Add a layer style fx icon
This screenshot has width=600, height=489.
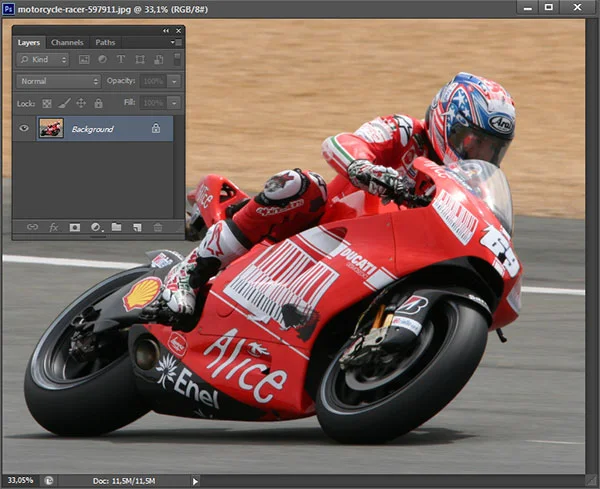54,227
